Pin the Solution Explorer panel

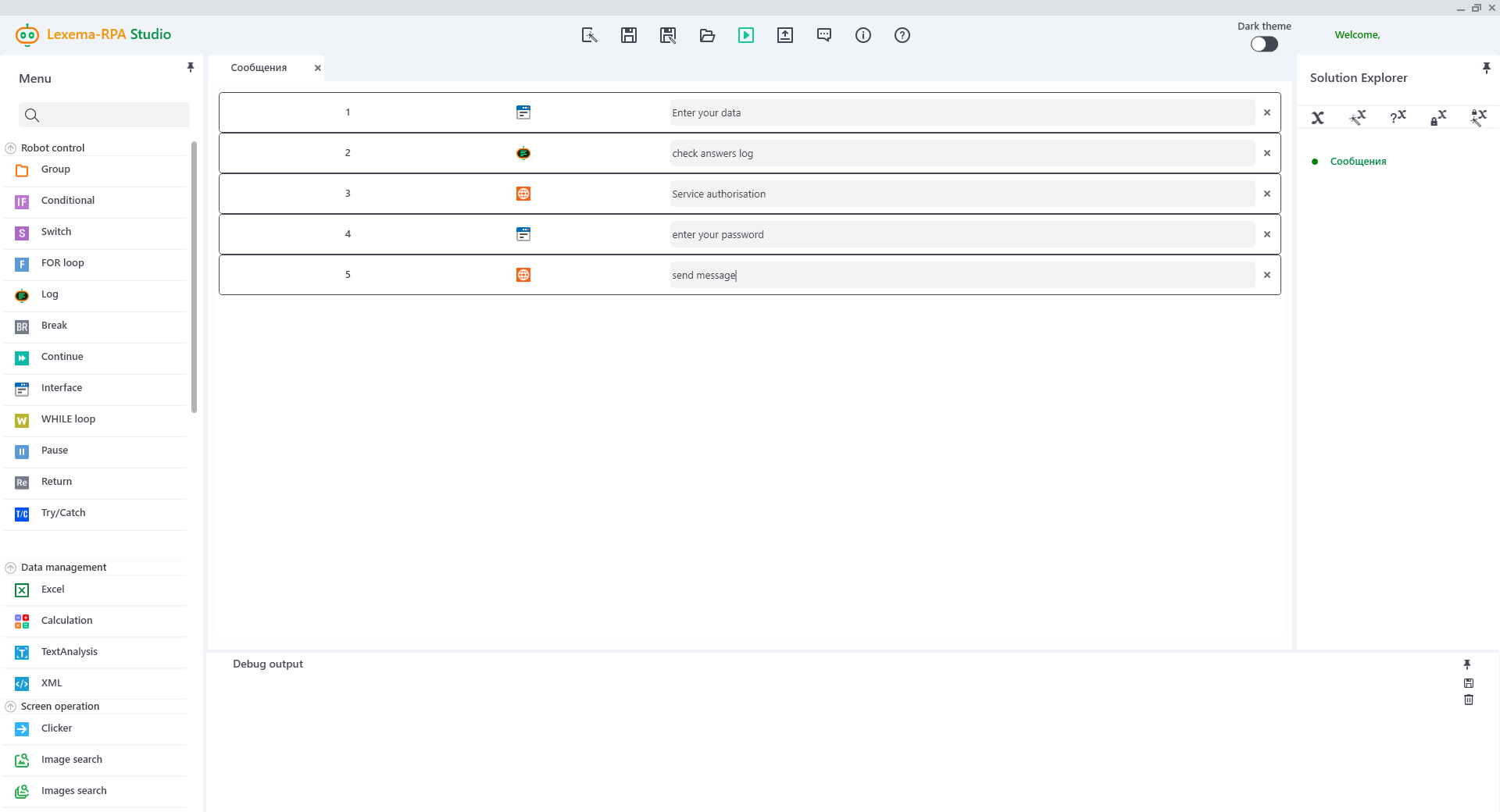click(1486, 69)
